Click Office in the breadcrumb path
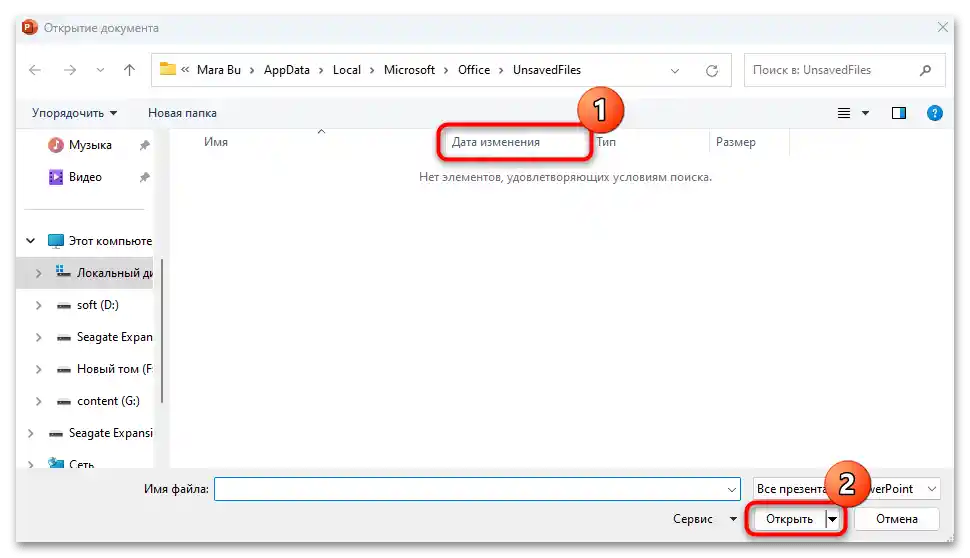This screenshot has height=558, width=970. click(474, 70)
